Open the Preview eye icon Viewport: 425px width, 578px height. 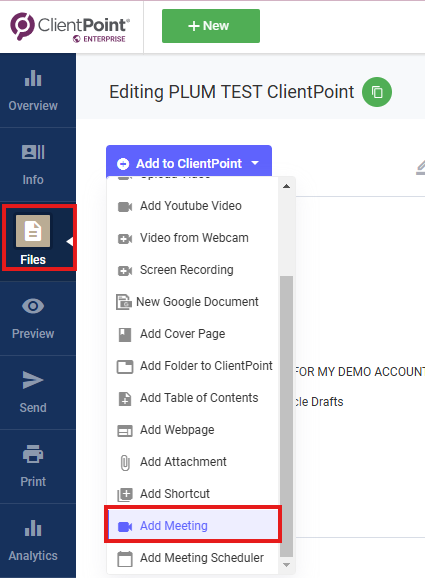click(33, 306)
